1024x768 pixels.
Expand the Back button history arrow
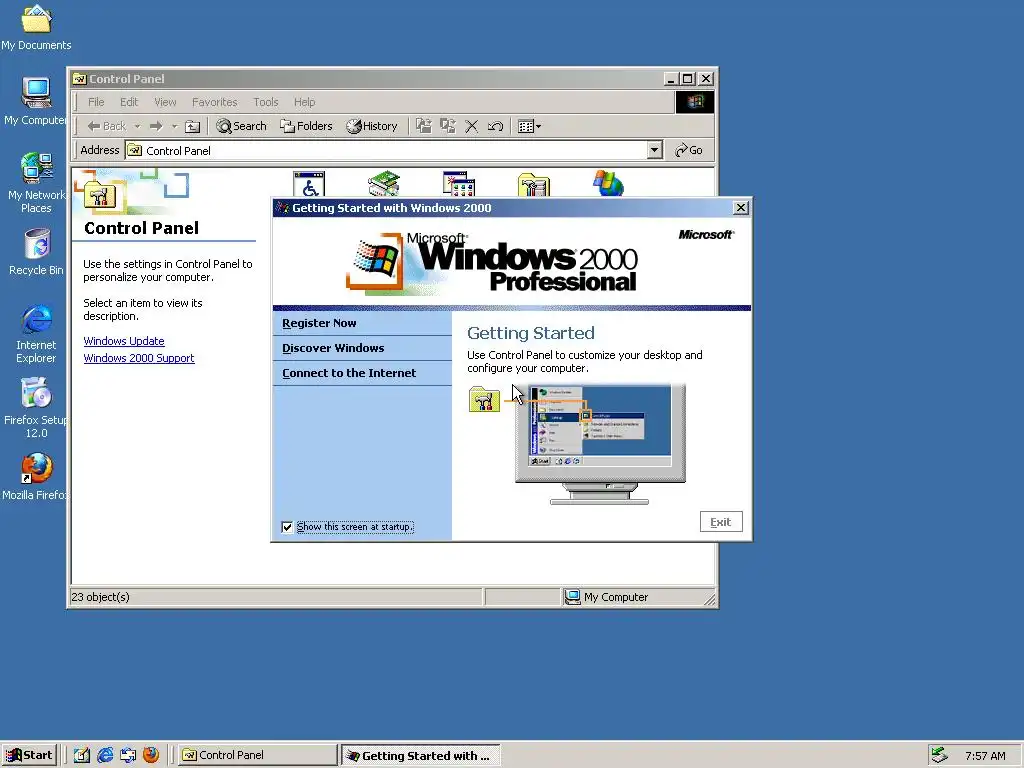[x=137, y=126]
